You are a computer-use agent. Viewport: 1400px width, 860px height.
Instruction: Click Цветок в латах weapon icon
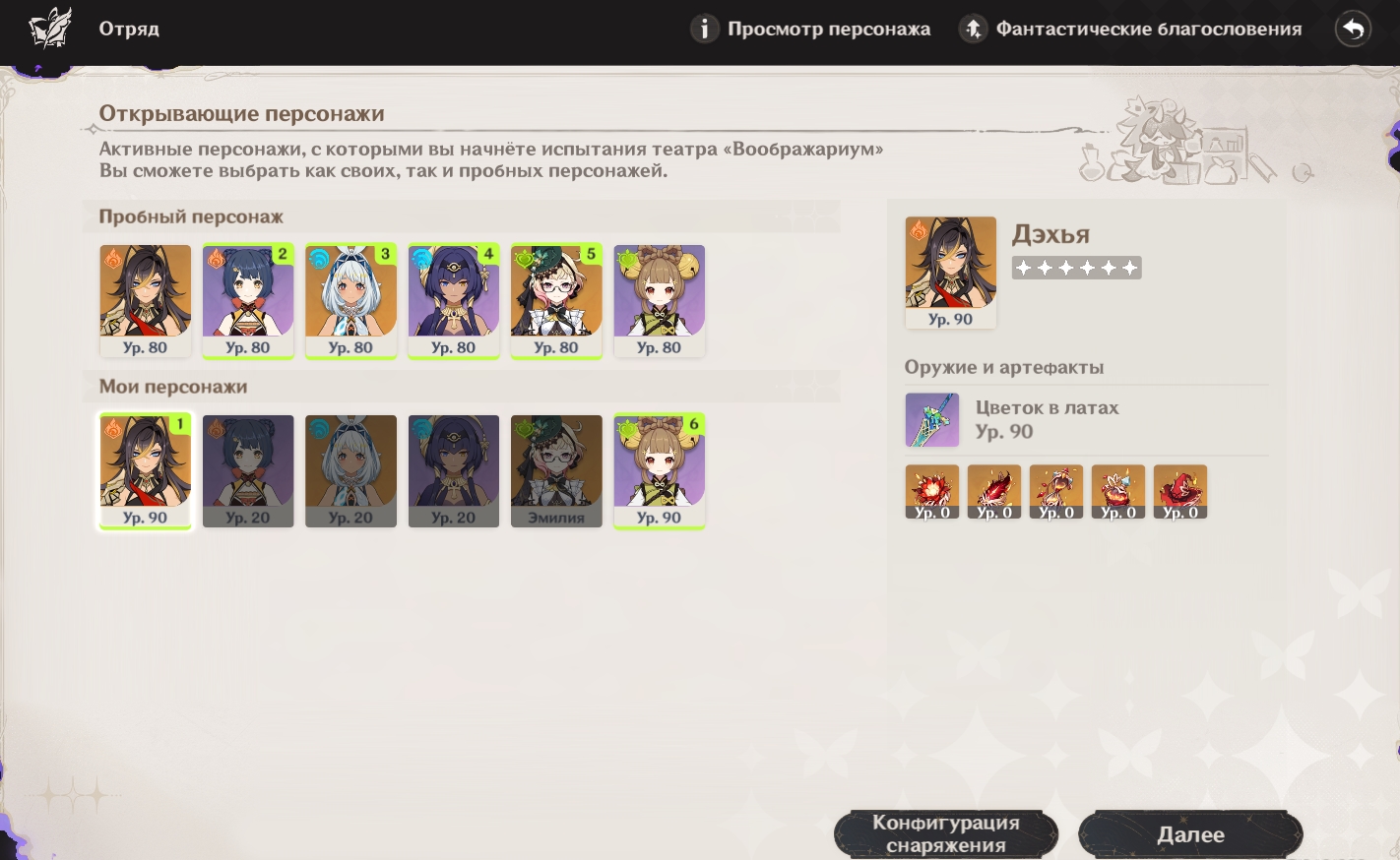click(931, 419)
